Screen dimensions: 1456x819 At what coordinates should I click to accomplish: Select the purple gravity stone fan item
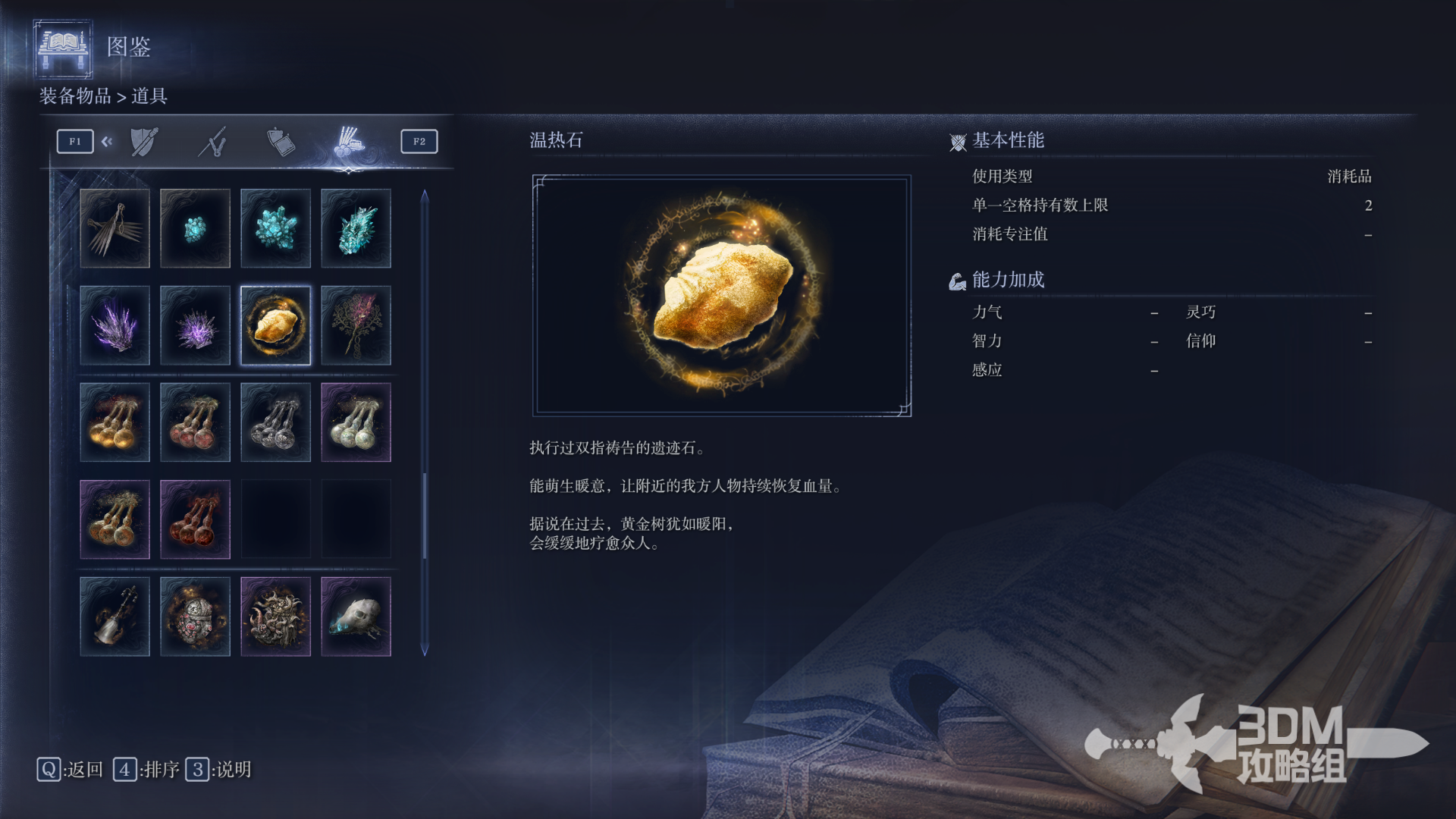pyautogui.click(x=115, y=325)
